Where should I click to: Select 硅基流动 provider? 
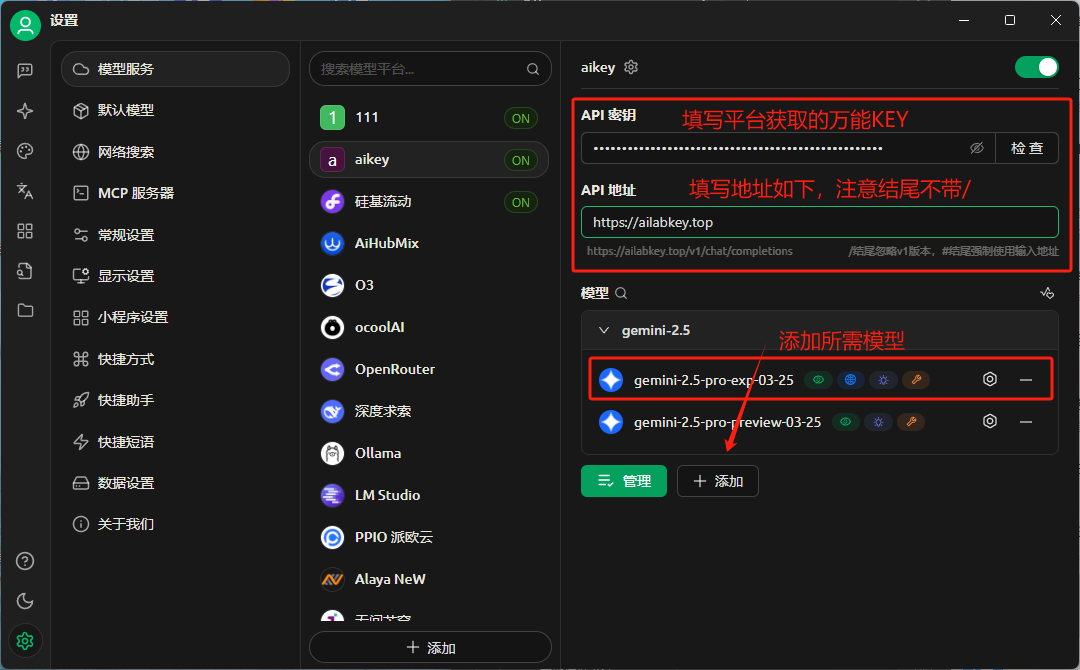click(429, 202)
